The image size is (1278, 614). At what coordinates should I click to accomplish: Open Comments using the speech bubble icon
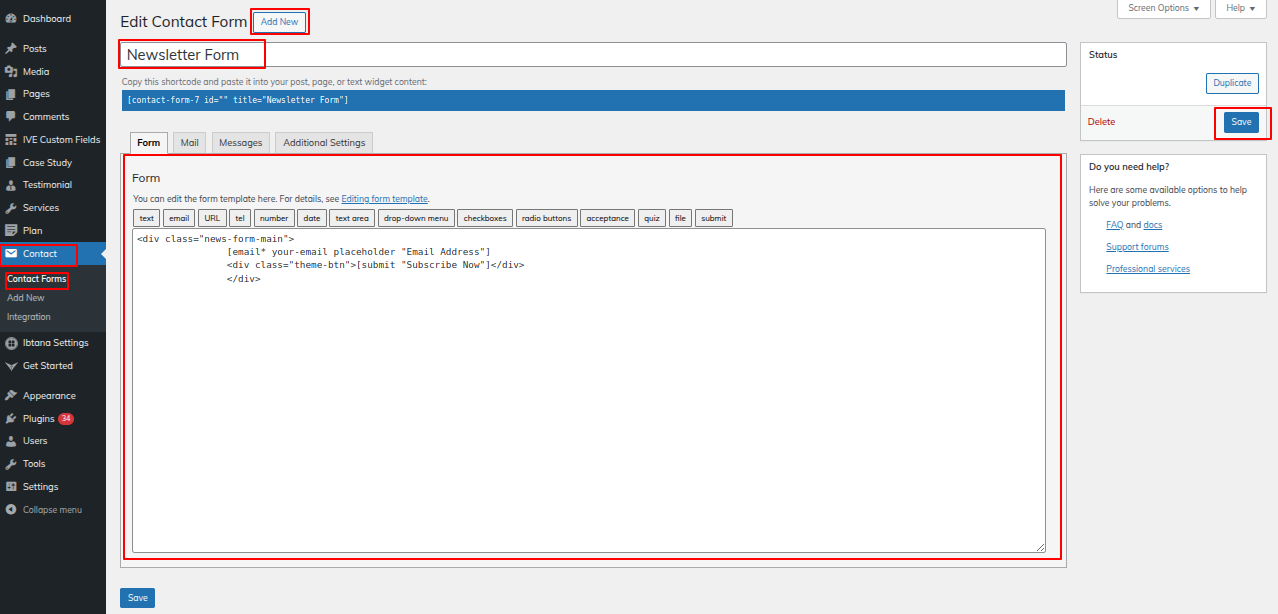coord(11,117)
